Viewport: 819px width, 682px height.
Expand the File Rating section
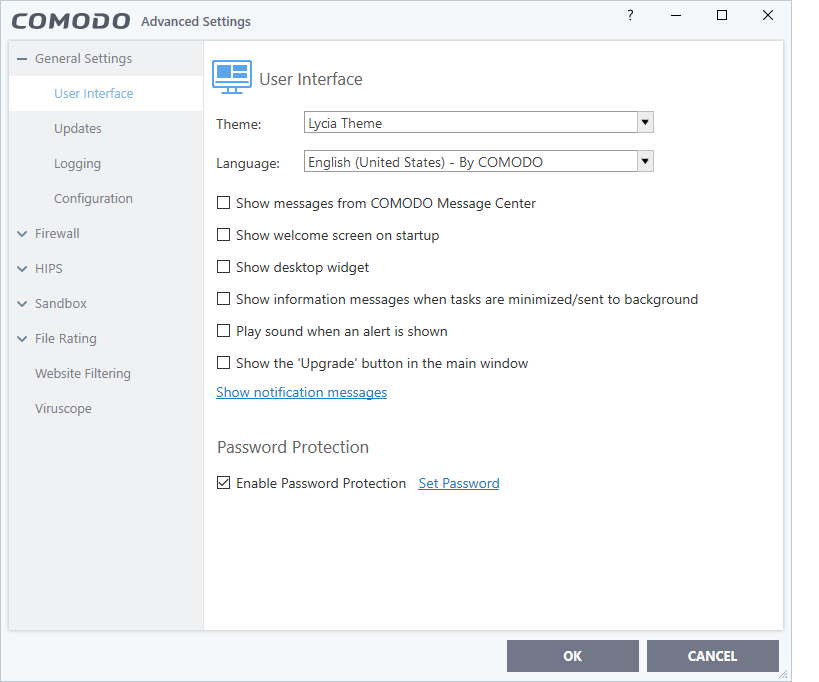pos(22,339)
